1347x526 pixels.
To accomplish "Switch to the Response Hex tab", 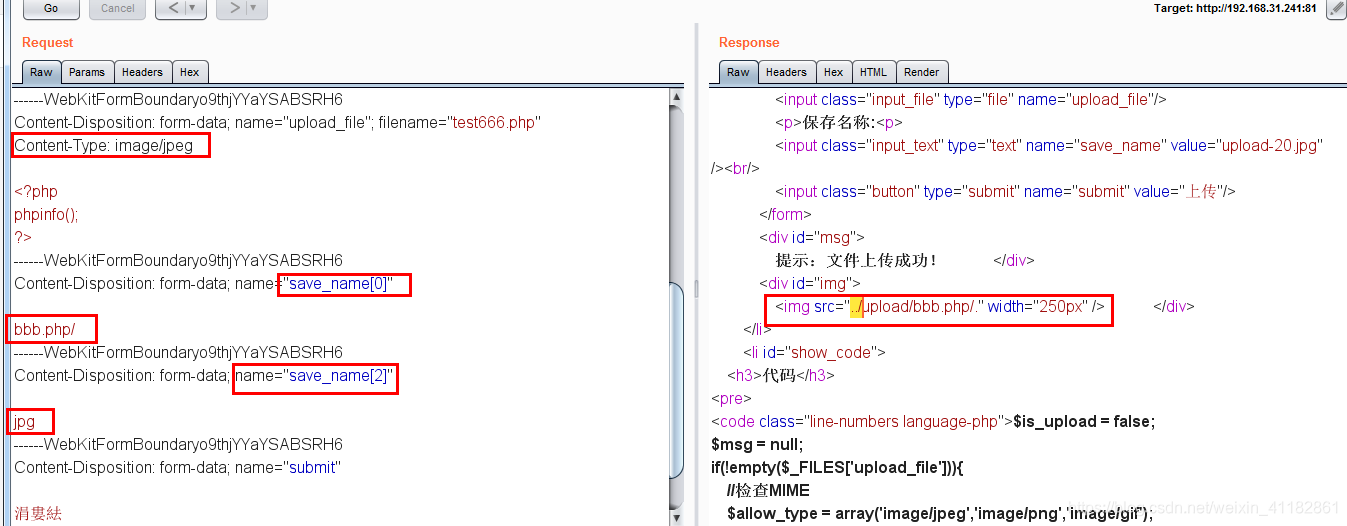I will [834, 72].
